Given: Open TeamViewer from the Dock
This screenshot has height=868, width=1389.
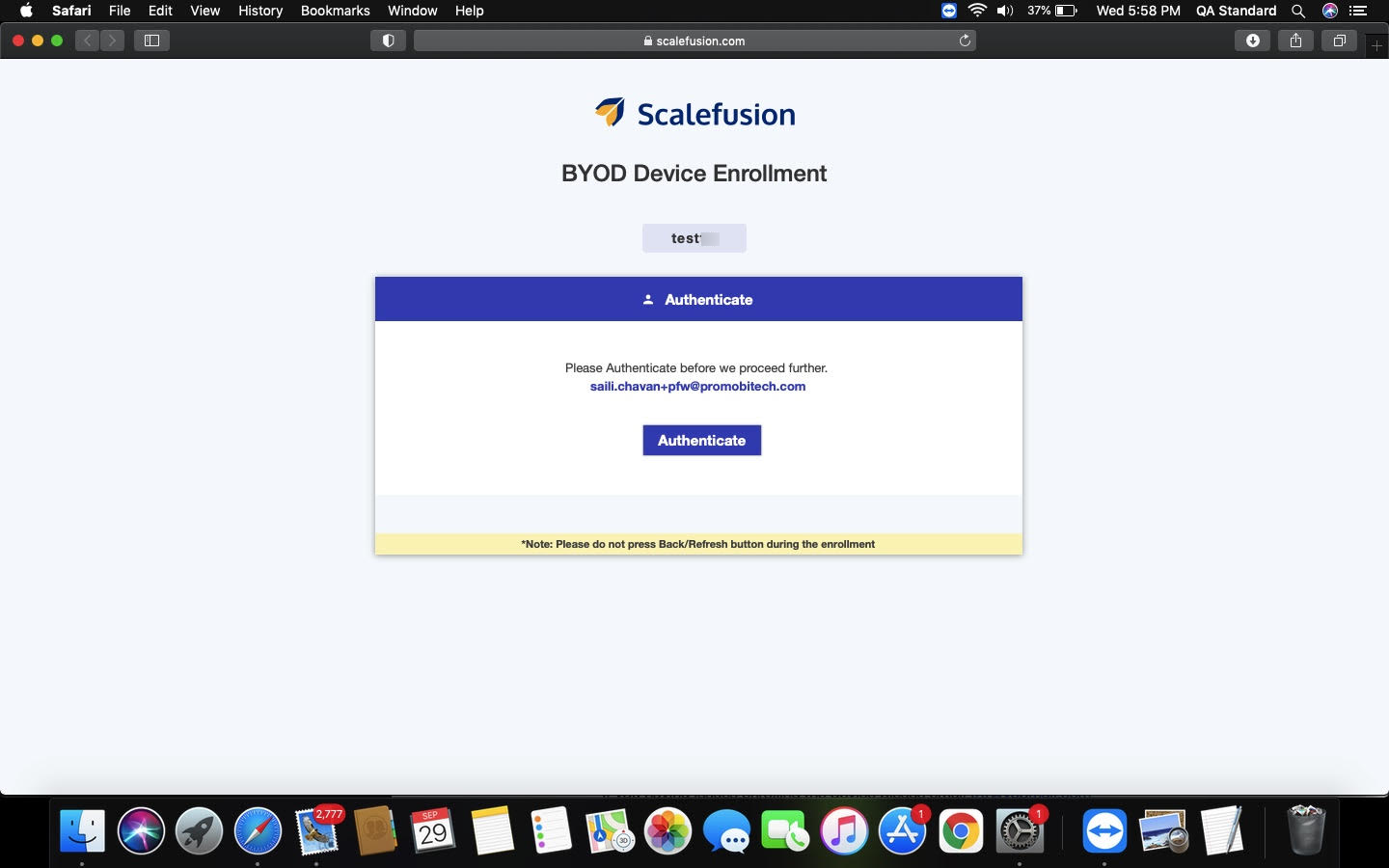Looking at the screenshot, I should [1104, 831].
